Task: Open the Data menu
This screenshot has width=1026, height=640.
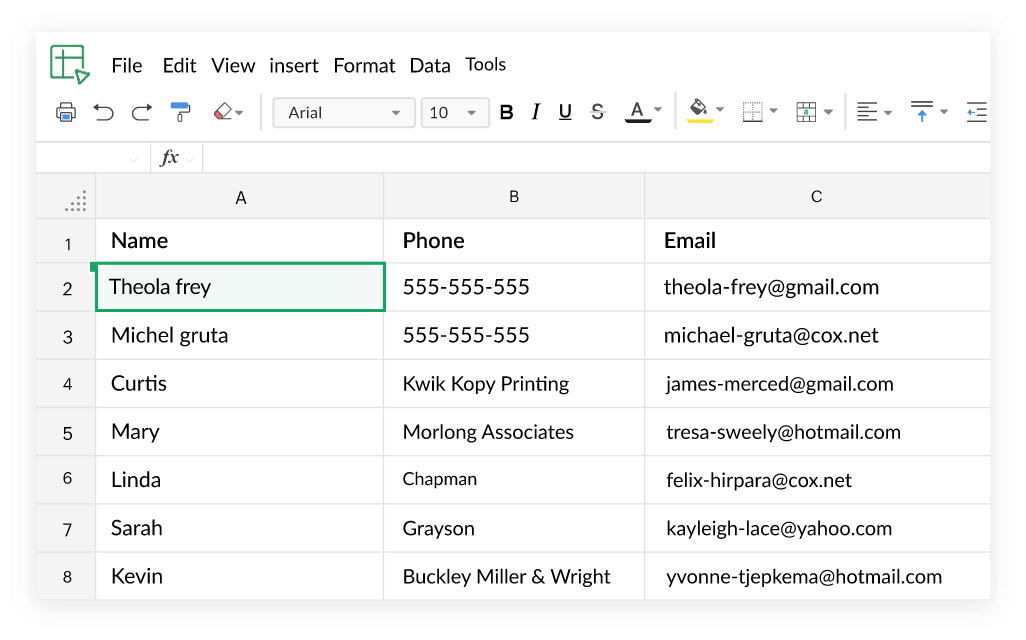Action: (x=430, y=65)
